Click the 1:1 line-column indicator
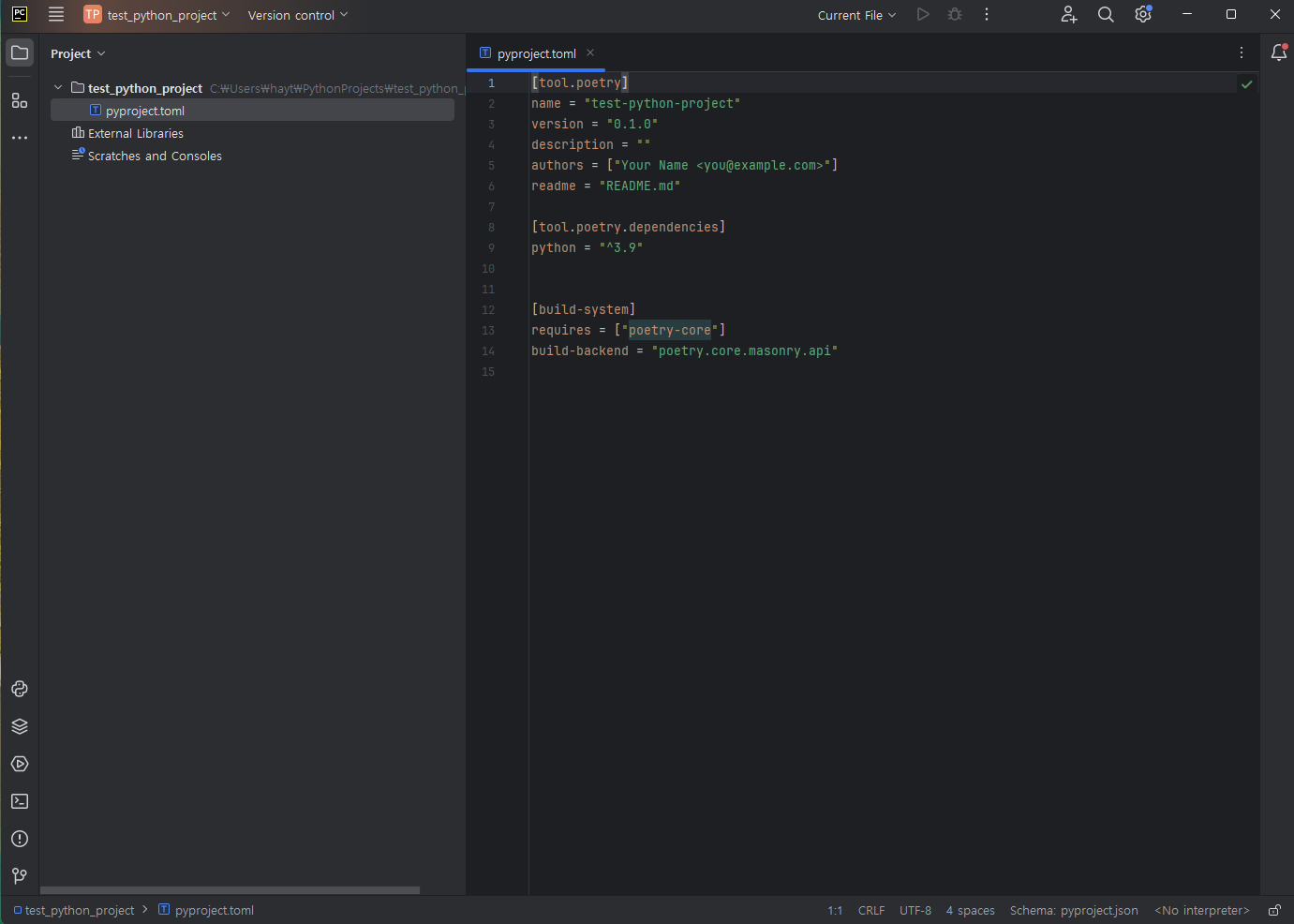 pyautogui.click(x=835, y=910)
